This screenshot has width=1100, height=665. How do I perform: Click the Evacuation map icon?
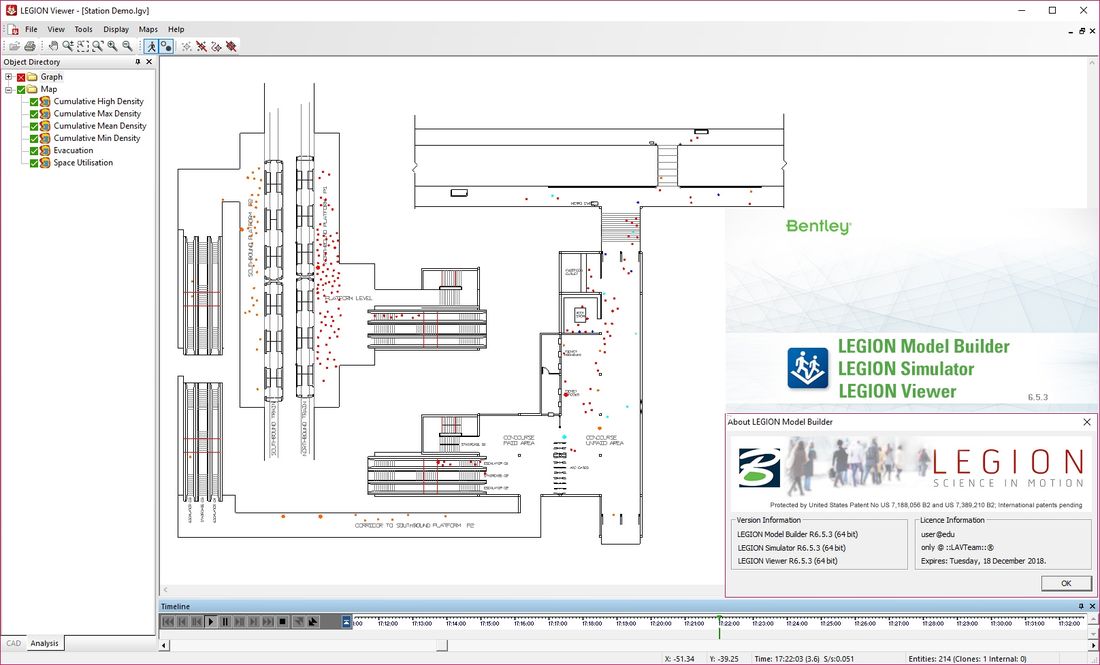click(x=46, y=150)
